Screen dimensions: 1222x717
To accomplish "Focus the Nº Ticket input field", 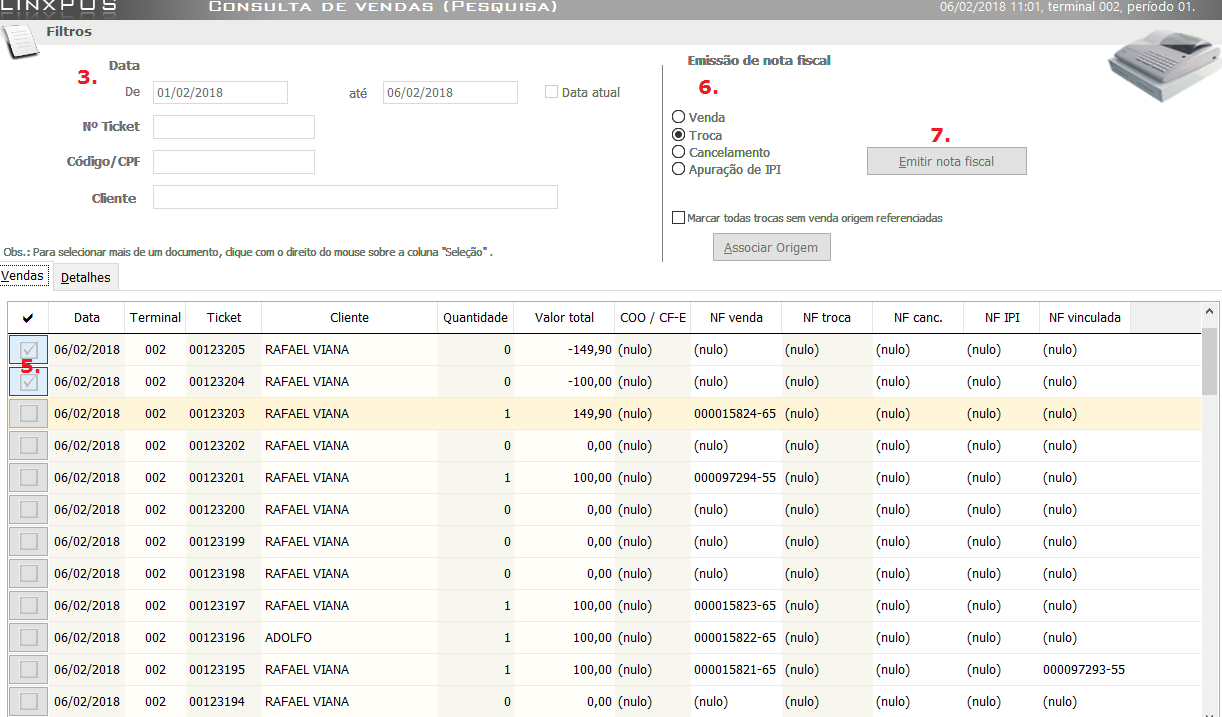I will click(233, 127).
